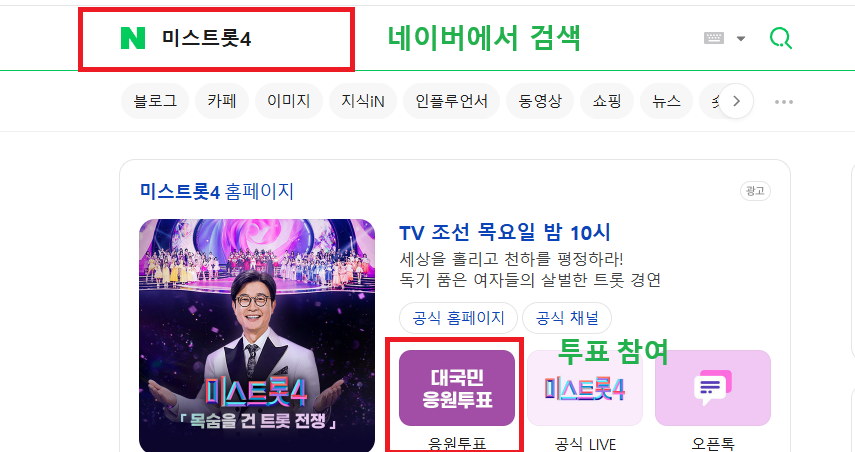The height and width of the screenshot is (452, 855).
Task: Click the 공식 홈페이지 button
Action: tap(459, 318)
